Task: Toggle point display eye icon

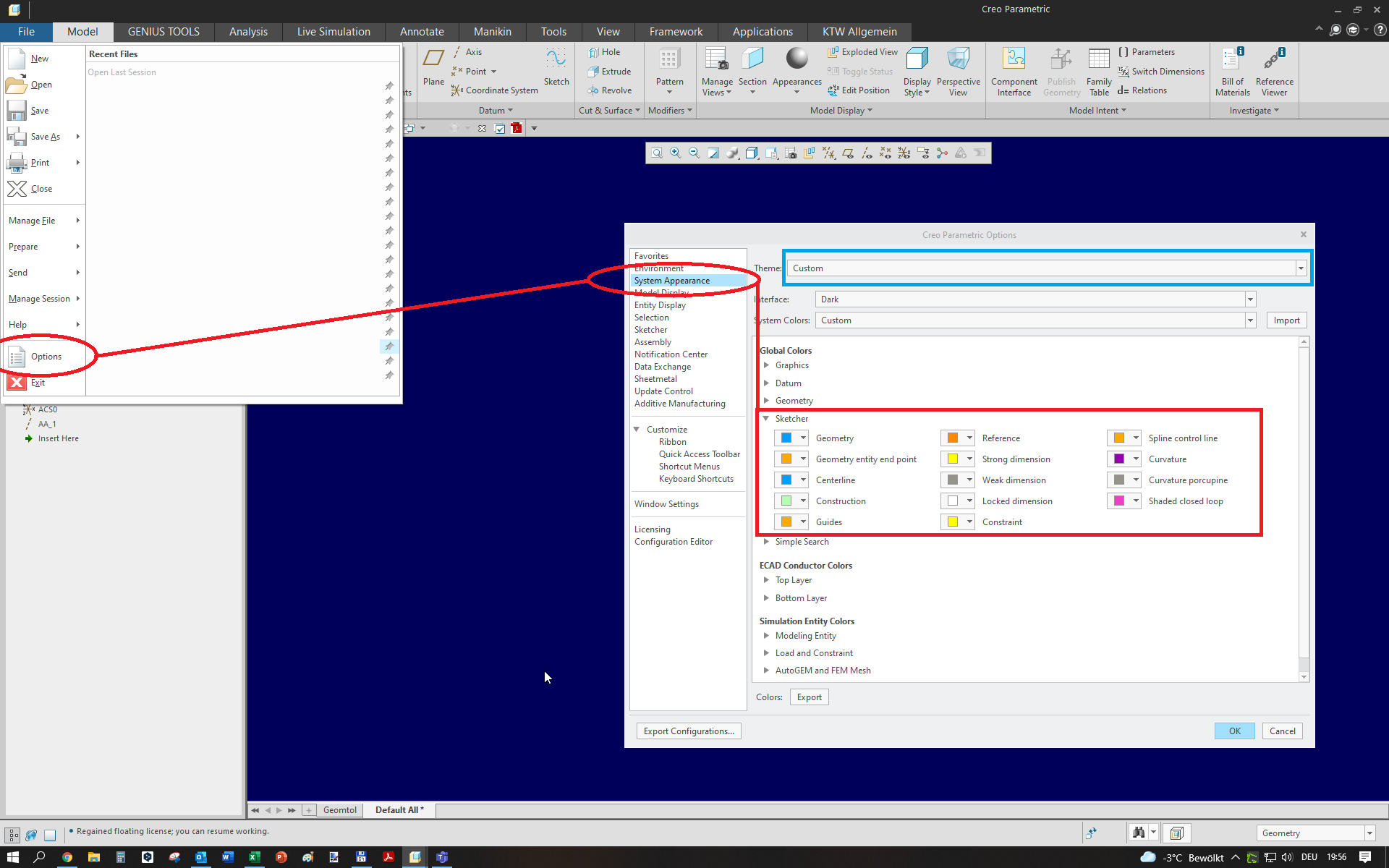Action: pos(885,153)
